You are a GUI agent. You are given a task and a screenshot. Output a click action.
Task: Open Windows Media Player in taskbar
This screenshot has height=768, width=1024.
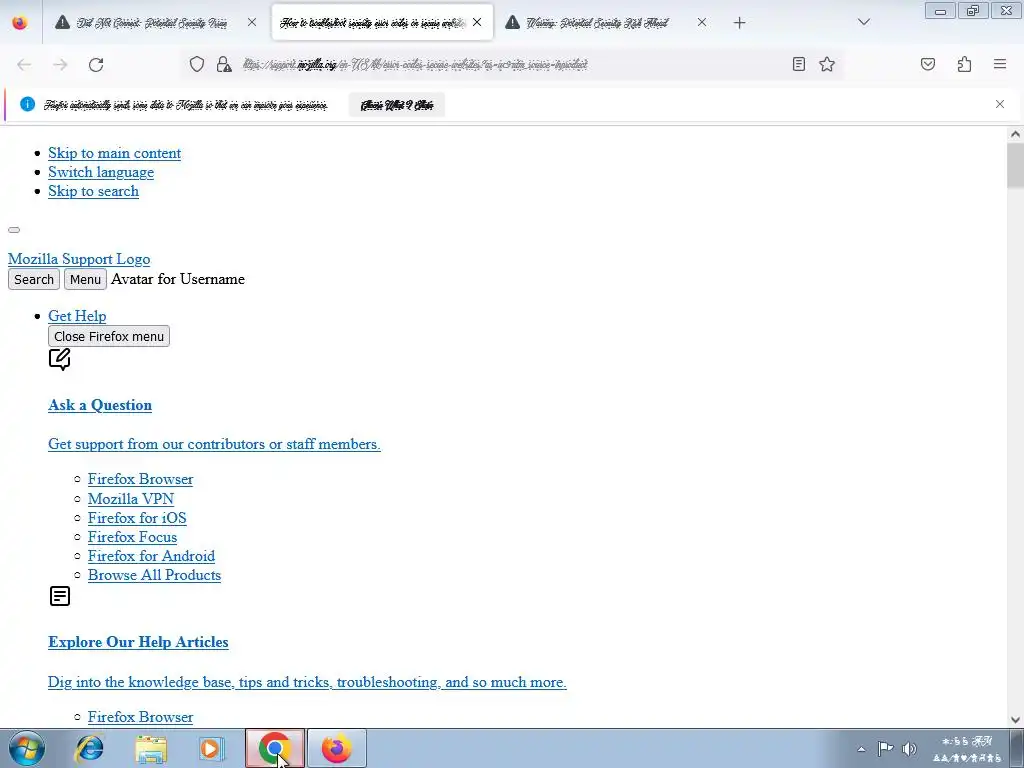click(x=211, y=748)
